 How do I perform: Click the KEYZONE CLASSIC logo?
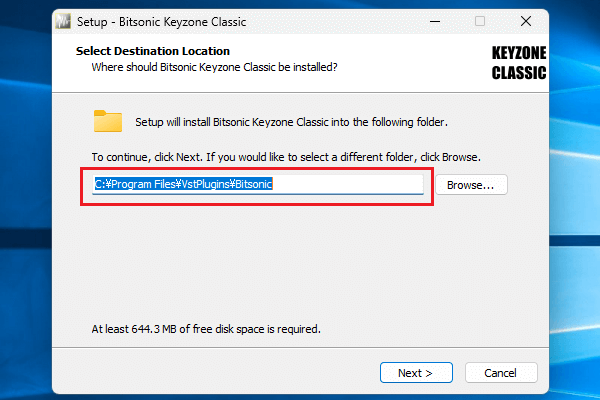click(x=518, y=62)
